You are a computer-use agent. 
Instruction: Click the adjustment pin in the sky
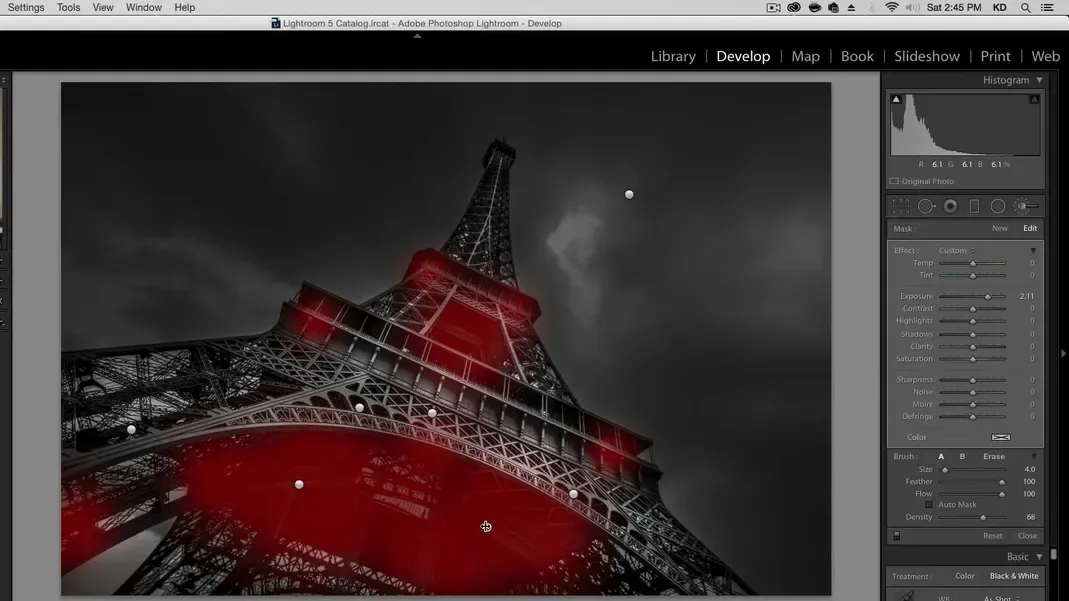coord(629,195)
